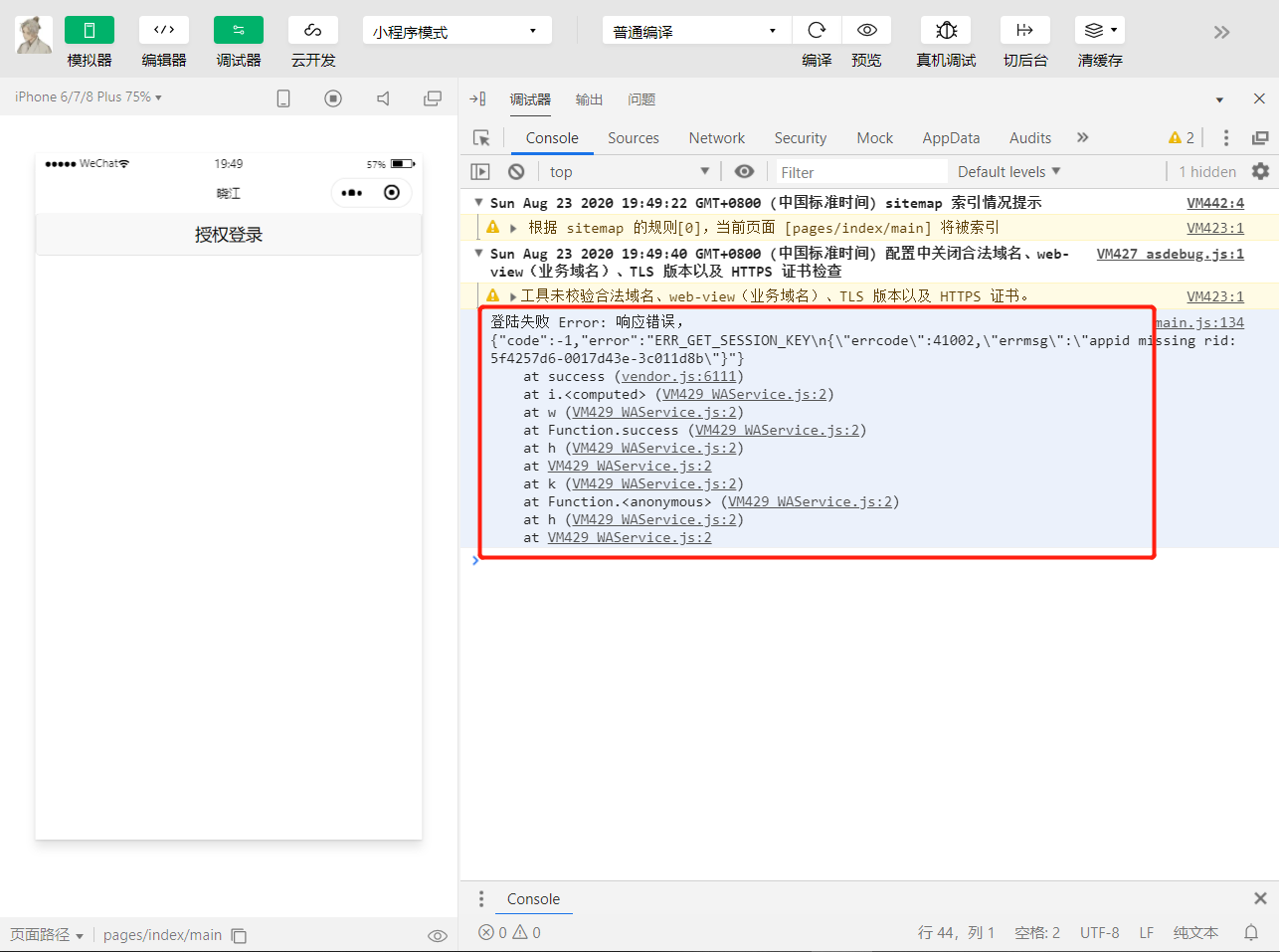Image resolution: width=1280 pixels, height=952 pixels.
Task: Click the Preview eye icon in toolbar
Action: pyautogui.click(x=866, y=30)
